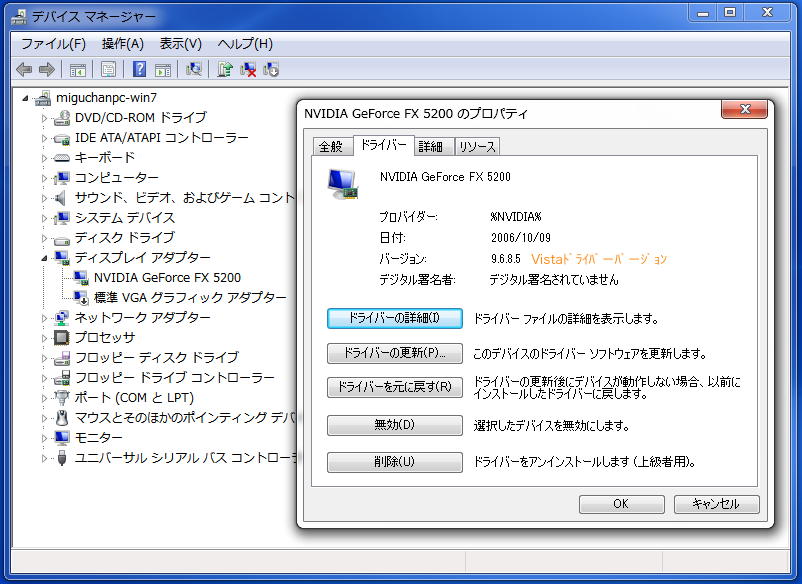Switch to the 全般 tab
The height and width of the screenshot is (584, 802).
(x=331, y=147)
